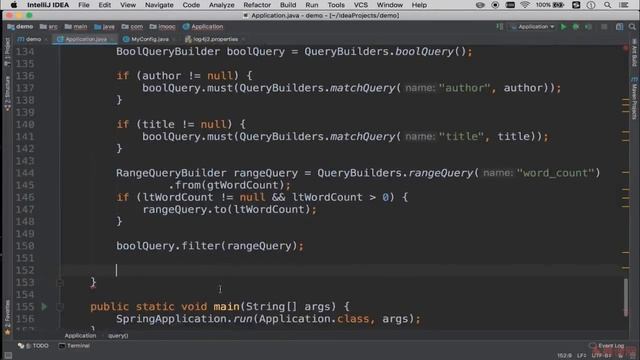Open the Maven Projects side panel

click(634, 98)
